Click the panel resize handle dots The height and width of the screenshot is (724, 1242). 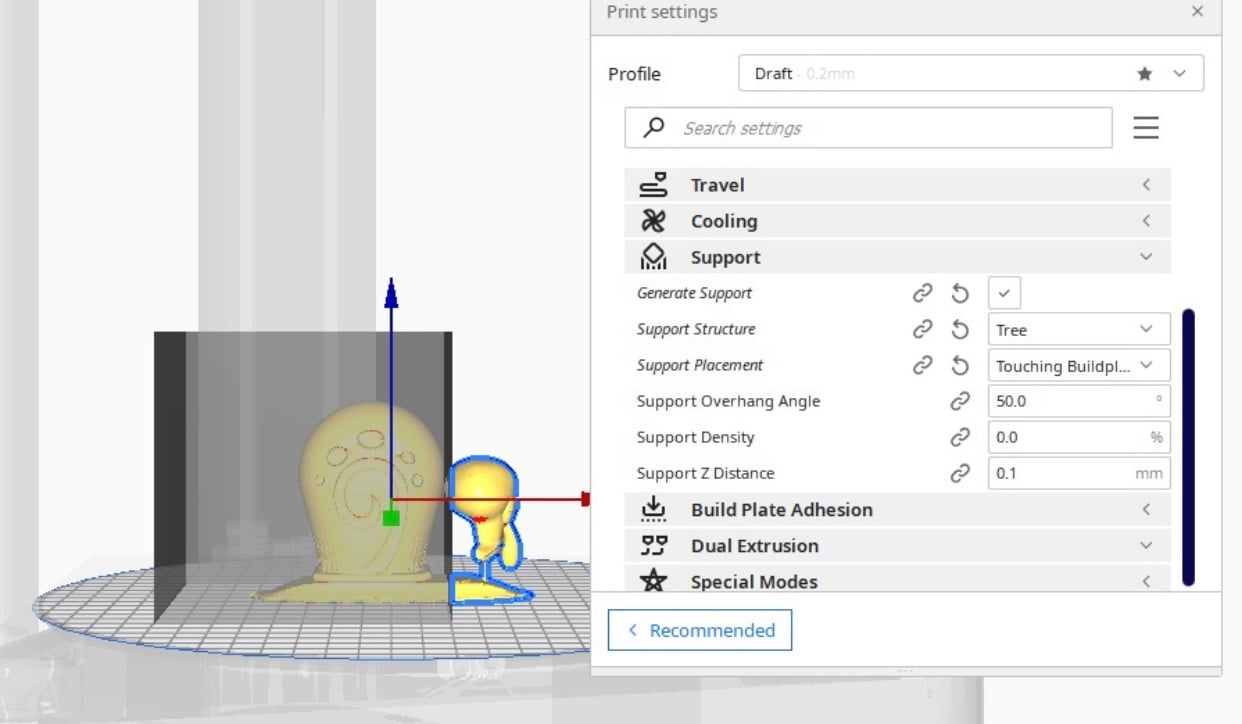[906, 671]
